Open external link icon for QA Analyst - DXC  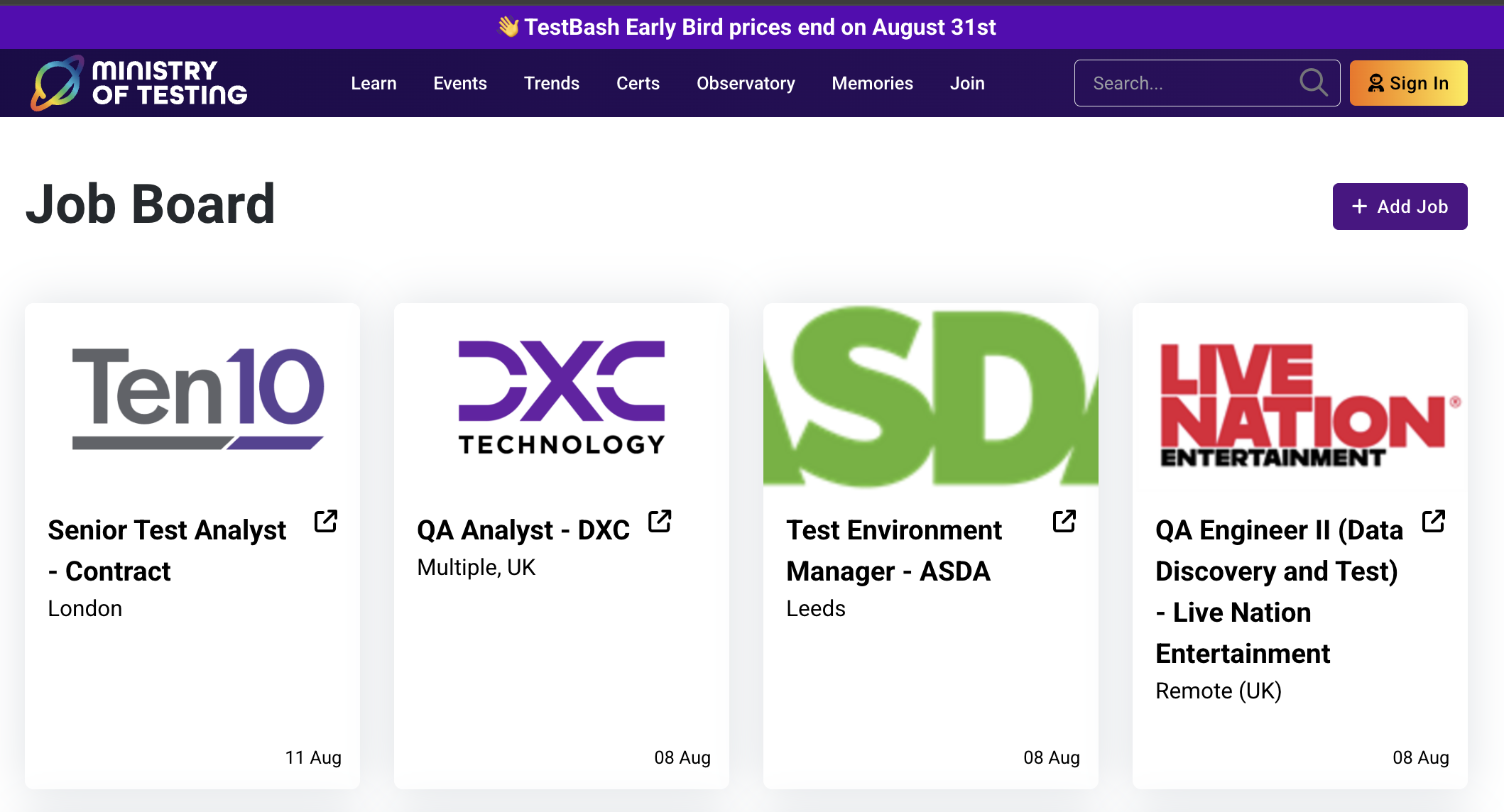660,522
